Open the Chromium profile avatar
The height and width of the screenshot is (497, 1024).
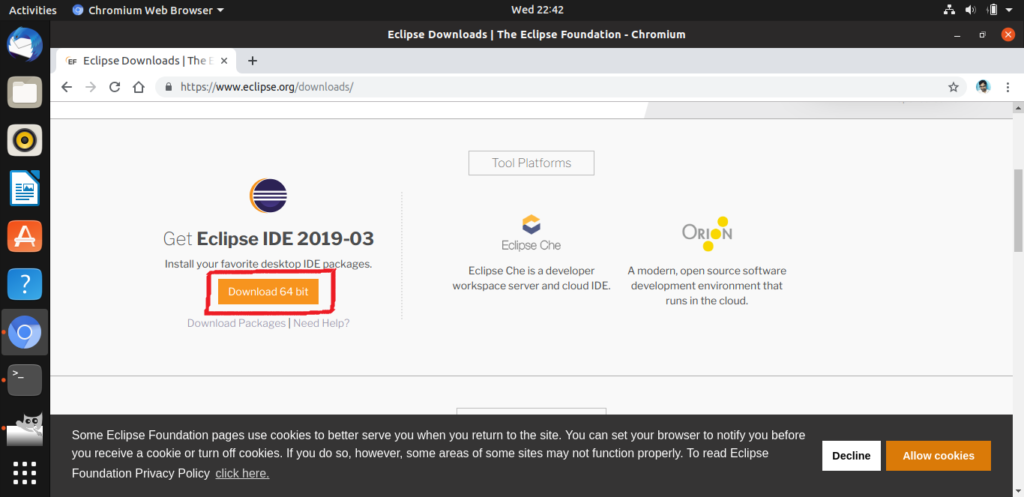983,87
